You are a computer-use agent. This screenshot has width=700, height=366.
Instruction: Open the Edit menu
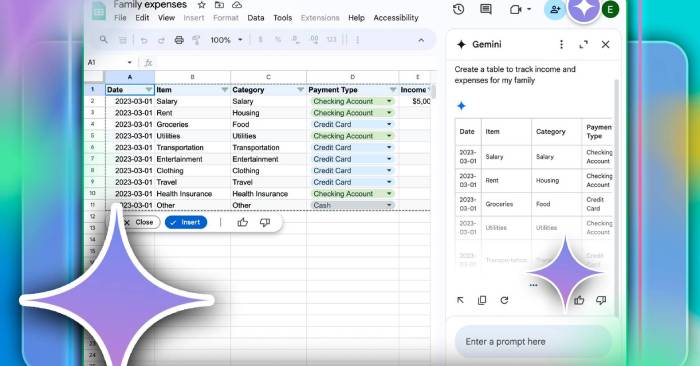pos(142,18)
